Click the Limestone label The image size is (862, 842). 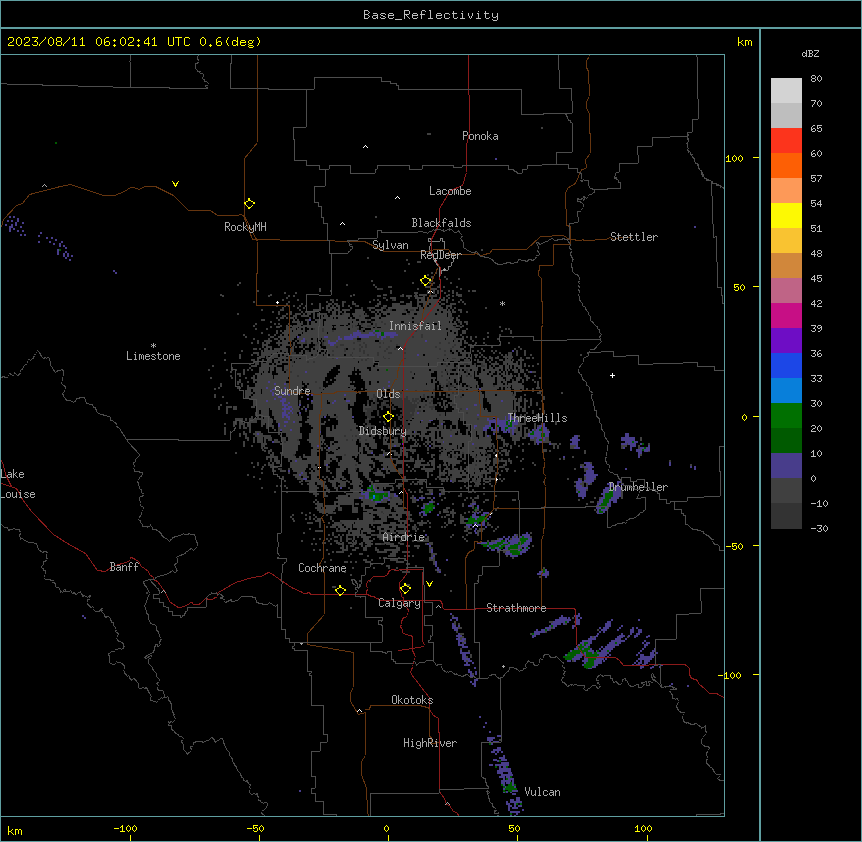153,356
